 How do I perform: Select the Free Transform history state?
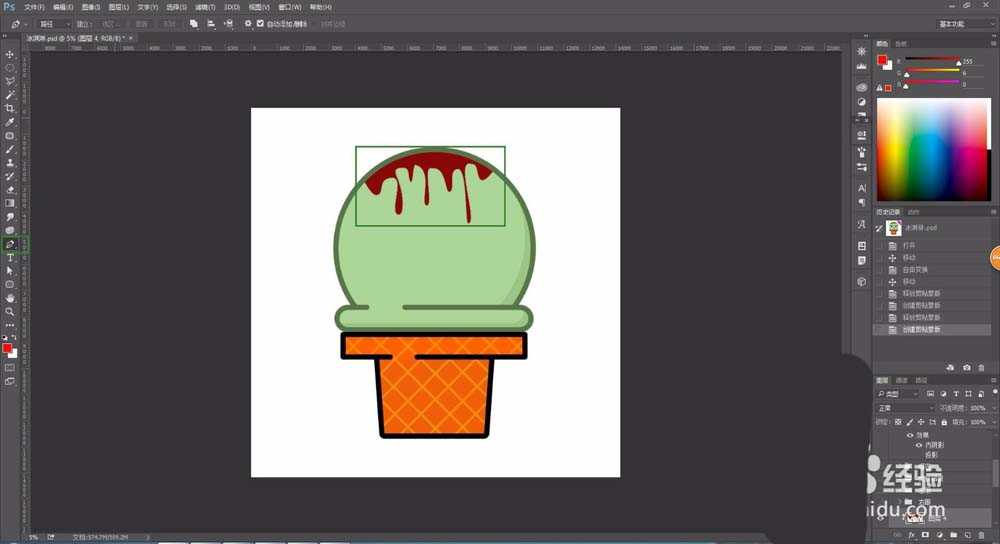916,270
